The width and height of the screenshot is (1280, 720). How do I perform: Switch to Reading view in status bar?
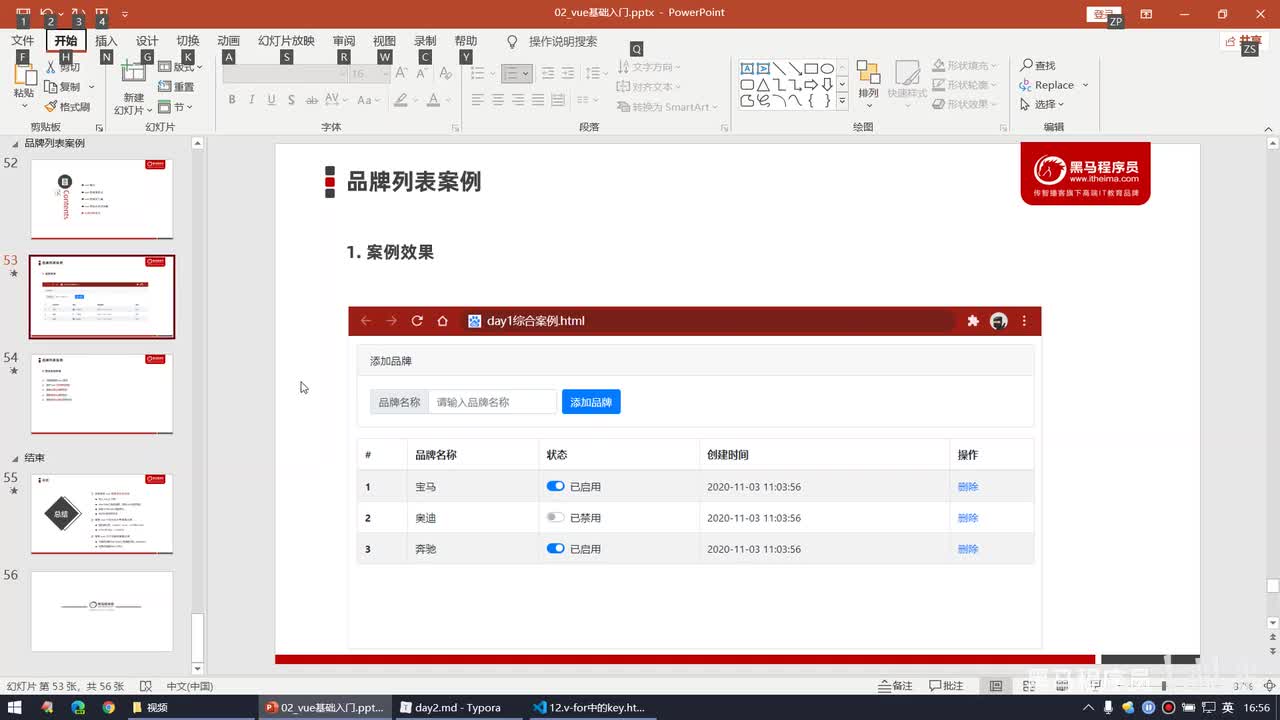coord(1063,686)
